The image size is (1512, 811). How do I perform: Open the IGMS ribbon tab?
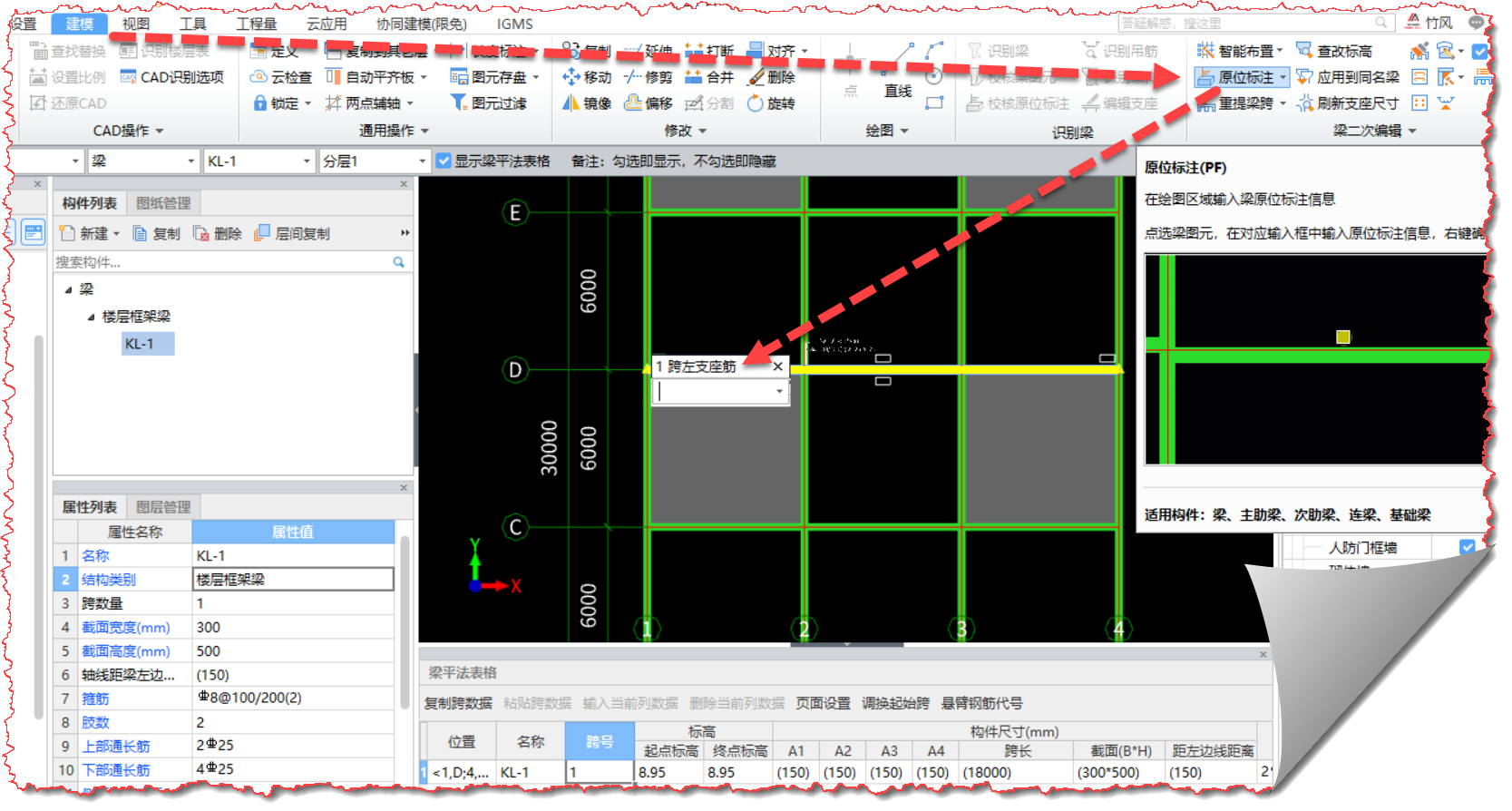514,24
